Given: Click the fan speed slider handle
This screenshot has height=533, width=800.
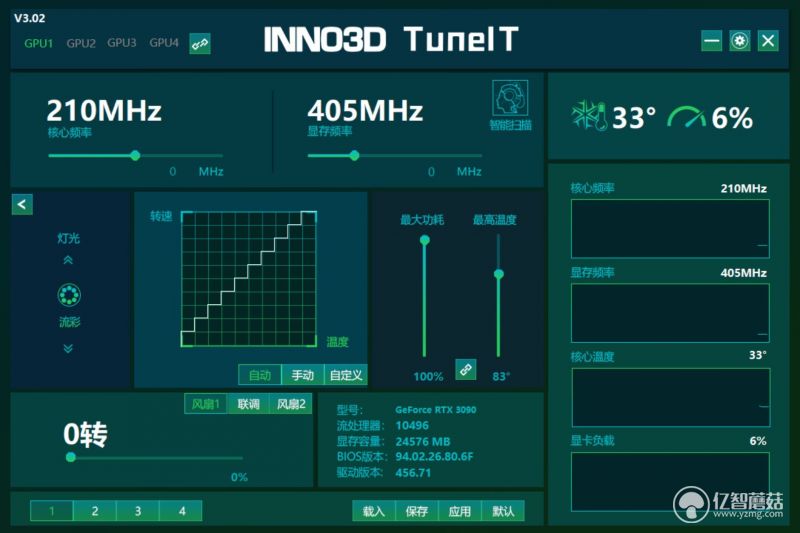Looking at the screenshot, I should [71, 457].
